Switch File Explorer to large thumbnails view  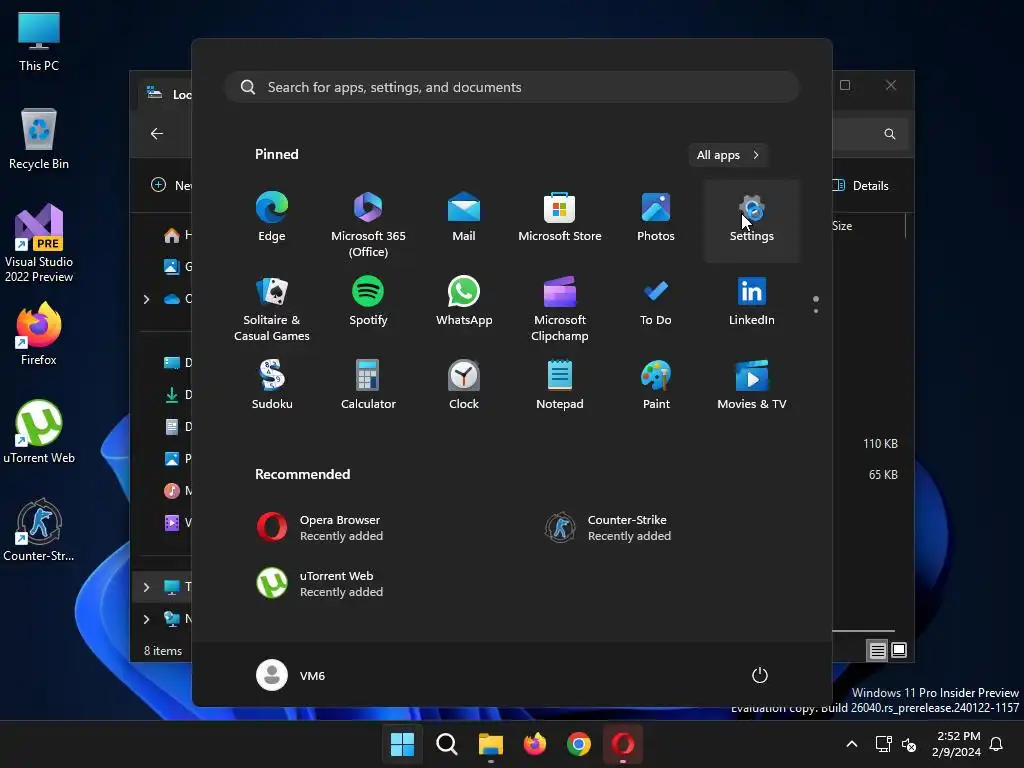[899, 650]
